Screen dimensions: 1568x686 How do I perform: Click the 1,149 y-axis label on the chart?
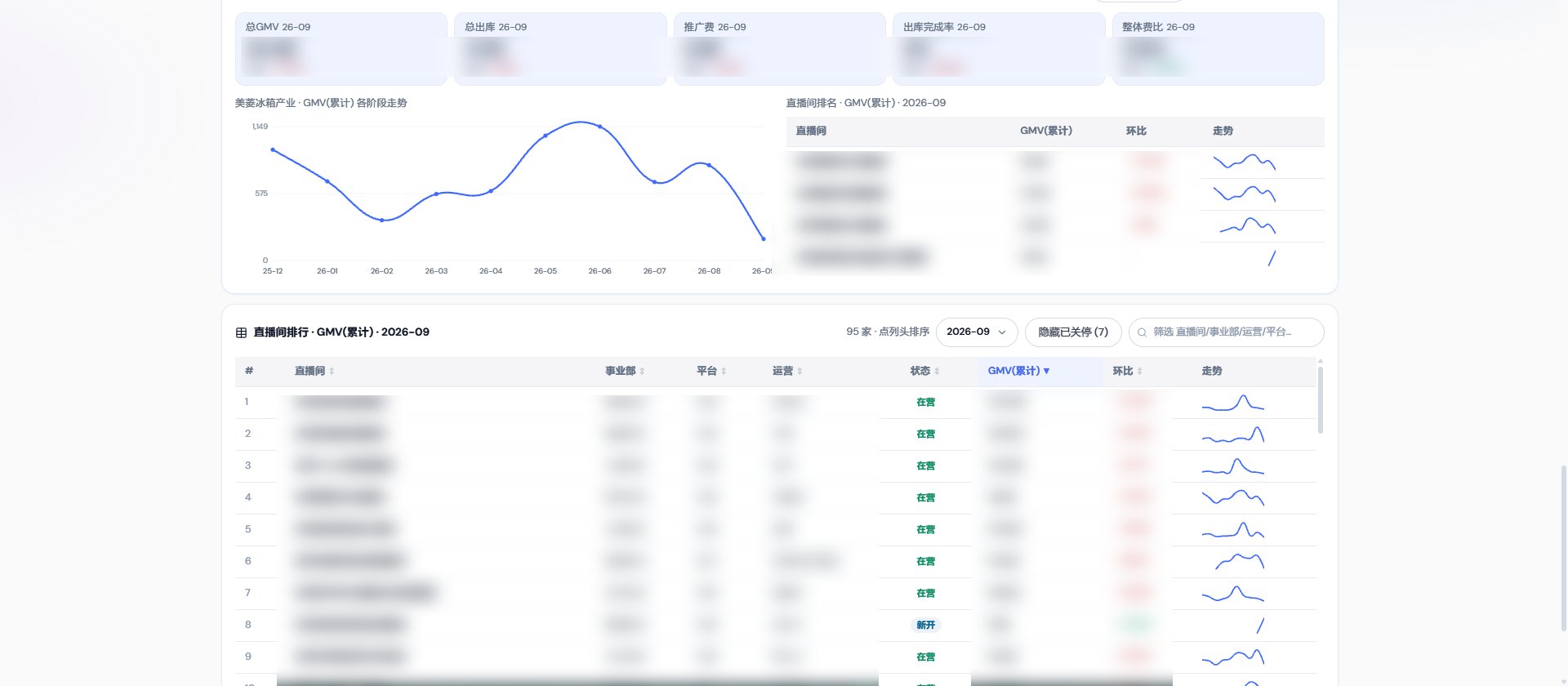tap(260, 127)
